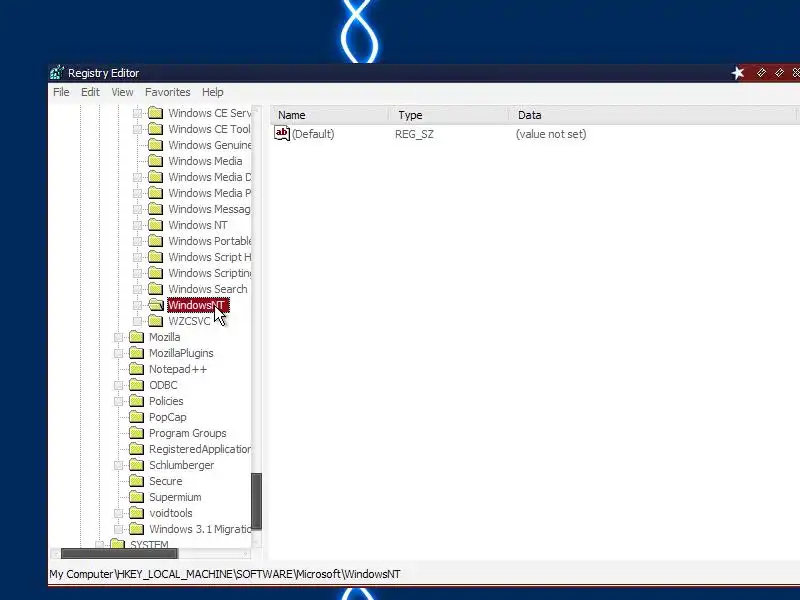Expand the Policies key
800x600 pixels.
[118, 402]
